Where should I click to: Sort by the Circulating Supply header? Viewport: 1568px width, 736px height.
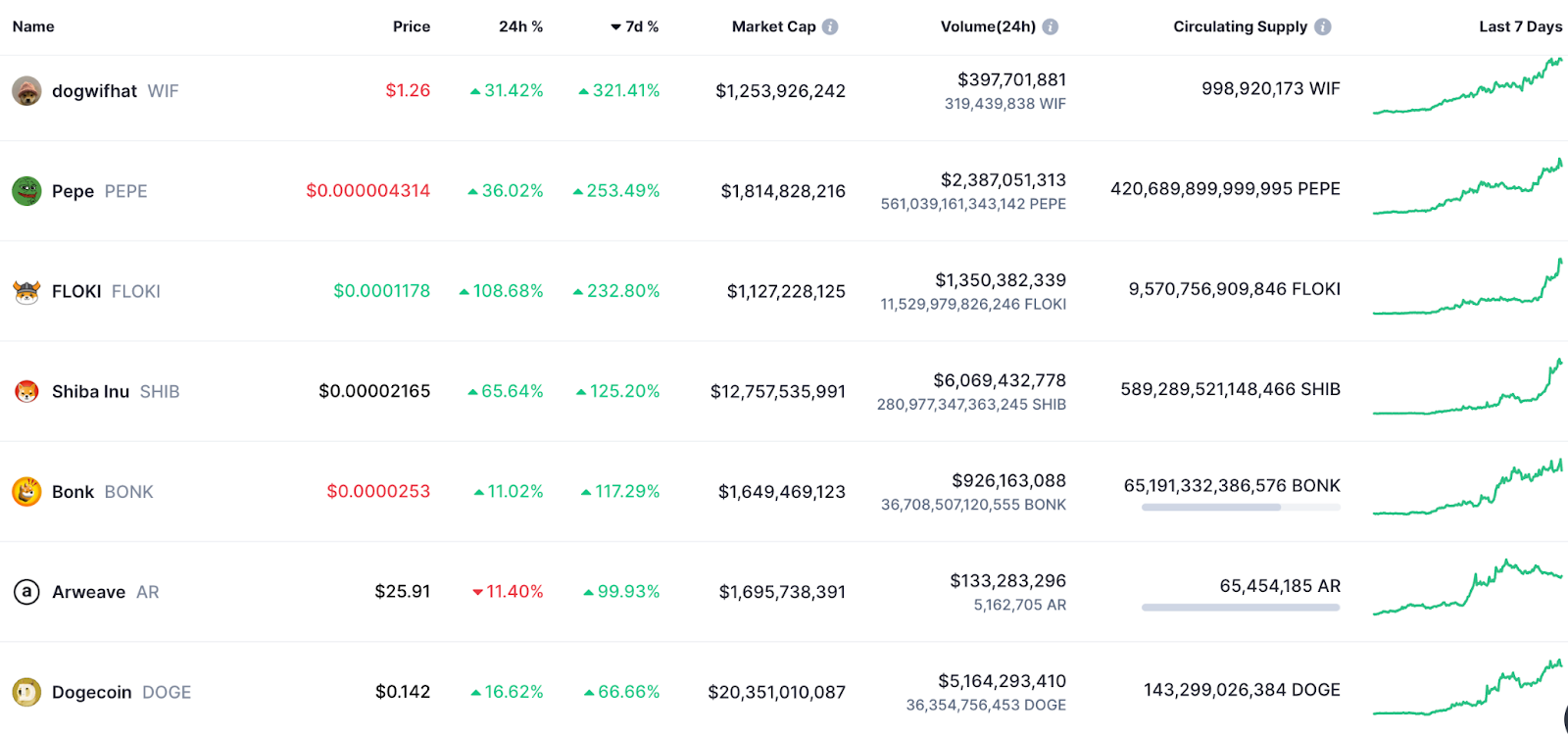coord(1241,26)
